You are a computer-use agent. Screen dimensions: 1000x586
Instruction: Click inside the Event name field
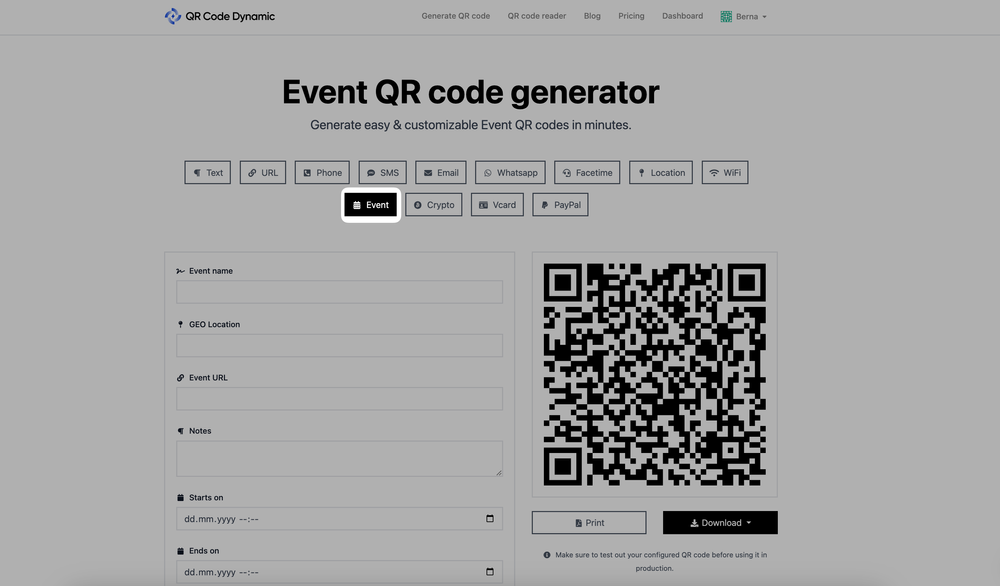(338, 291)
